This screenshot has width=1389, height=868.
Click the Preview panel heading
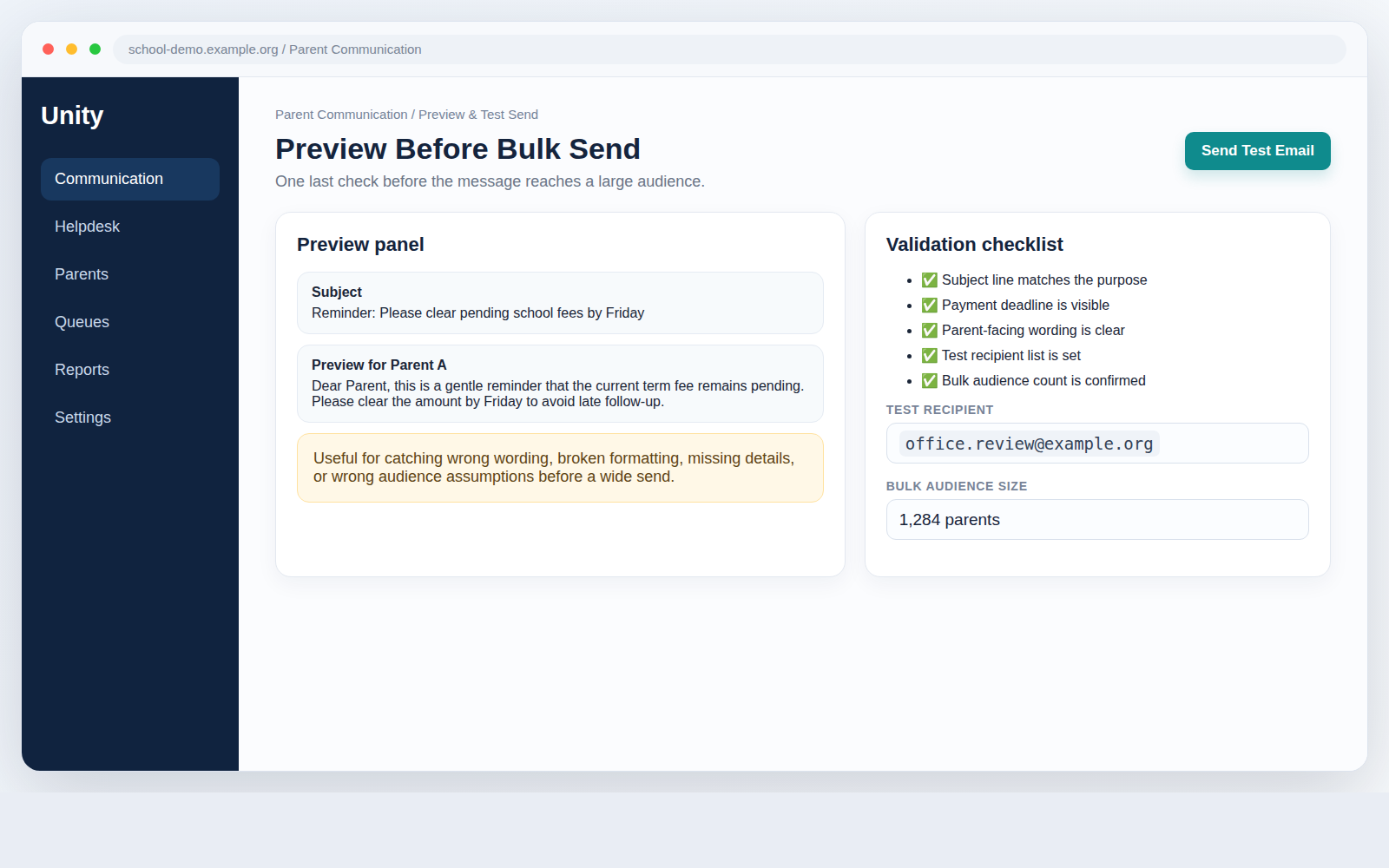click(360, 245)
